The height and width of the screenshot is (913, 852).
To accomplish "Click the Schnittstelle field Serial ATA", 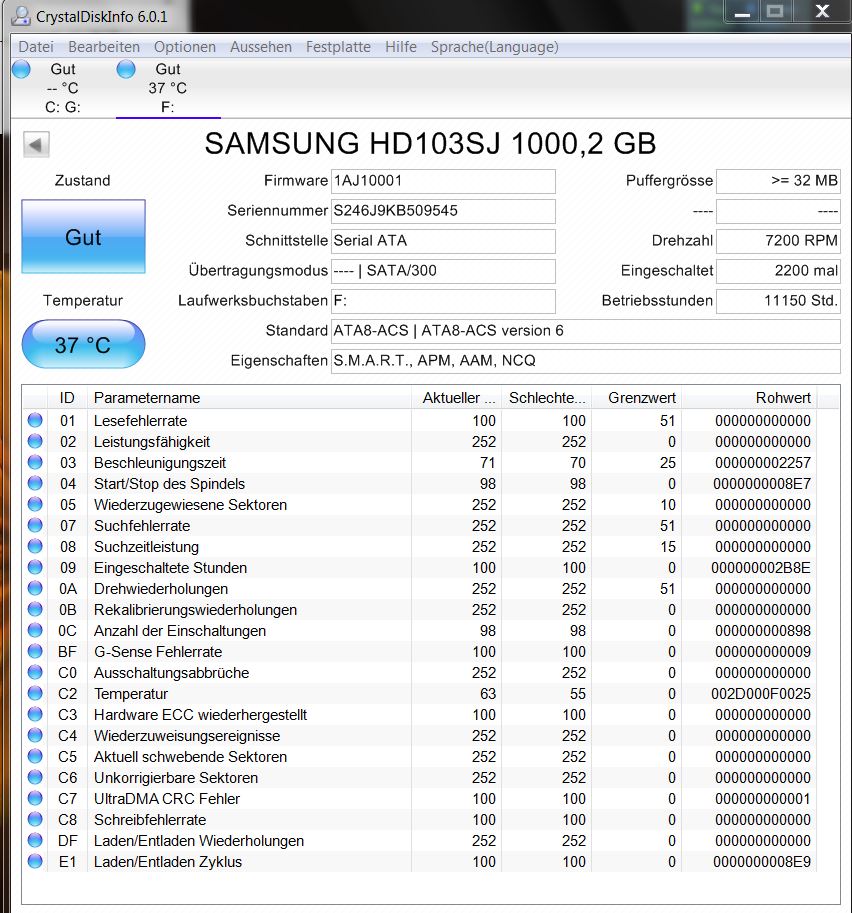I will (x=443, y=241).
